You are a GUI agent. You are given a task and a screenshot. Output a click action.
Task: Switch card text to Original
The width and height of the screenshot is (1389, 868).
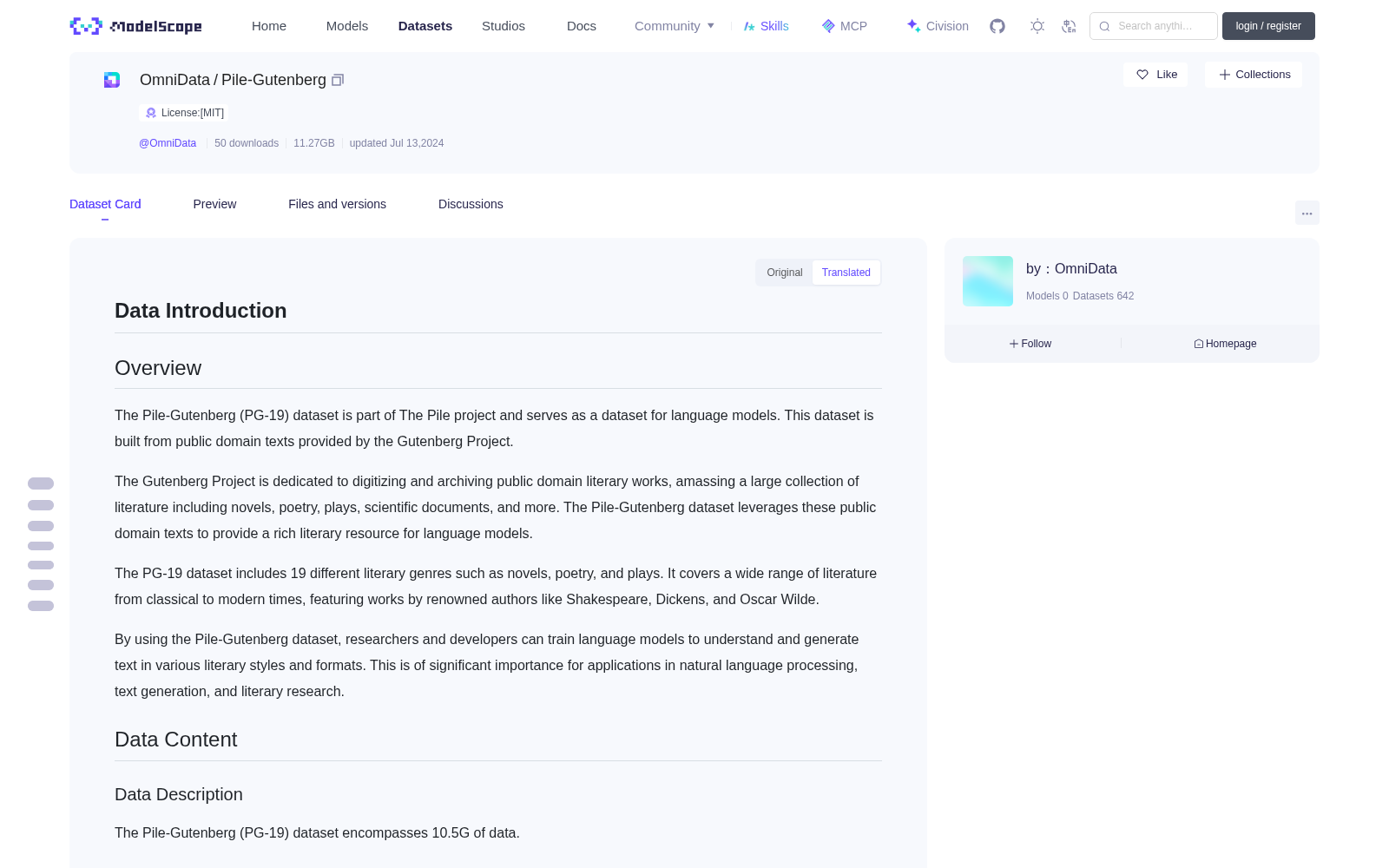tap(785, 273)
